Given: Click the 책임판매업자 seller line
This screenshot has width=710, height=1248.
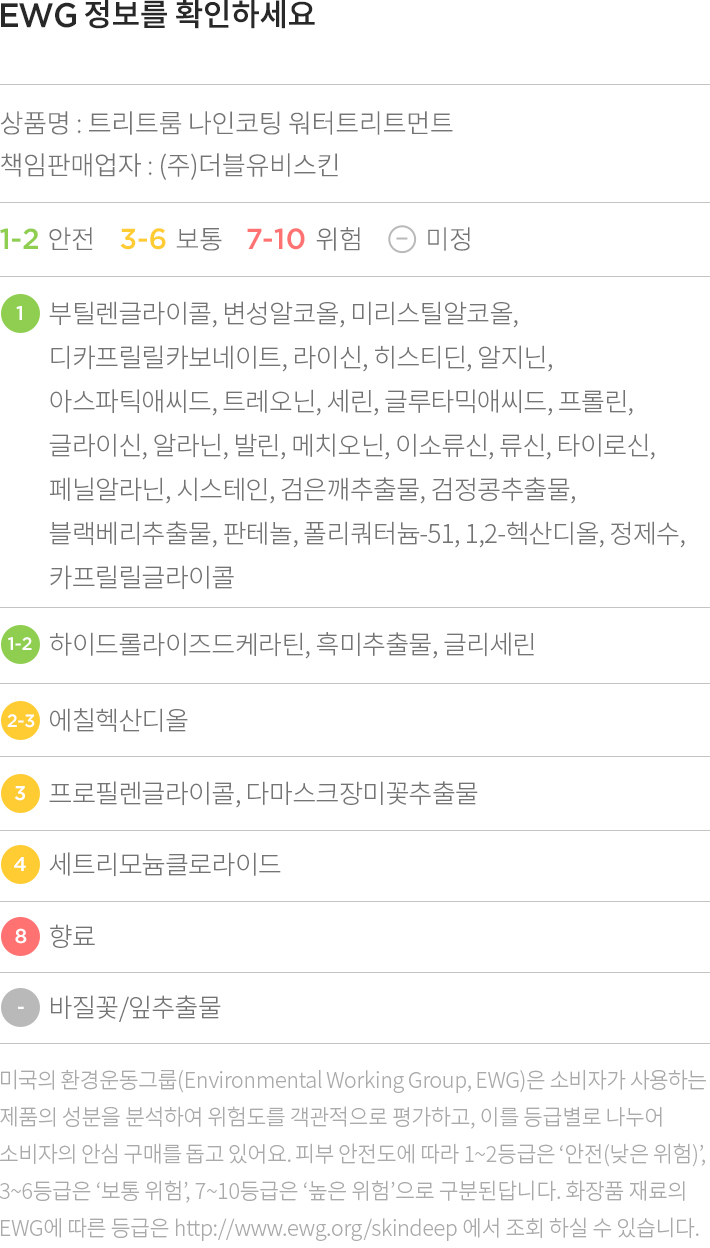Looking at the screenshot, I should coord(170,165).
